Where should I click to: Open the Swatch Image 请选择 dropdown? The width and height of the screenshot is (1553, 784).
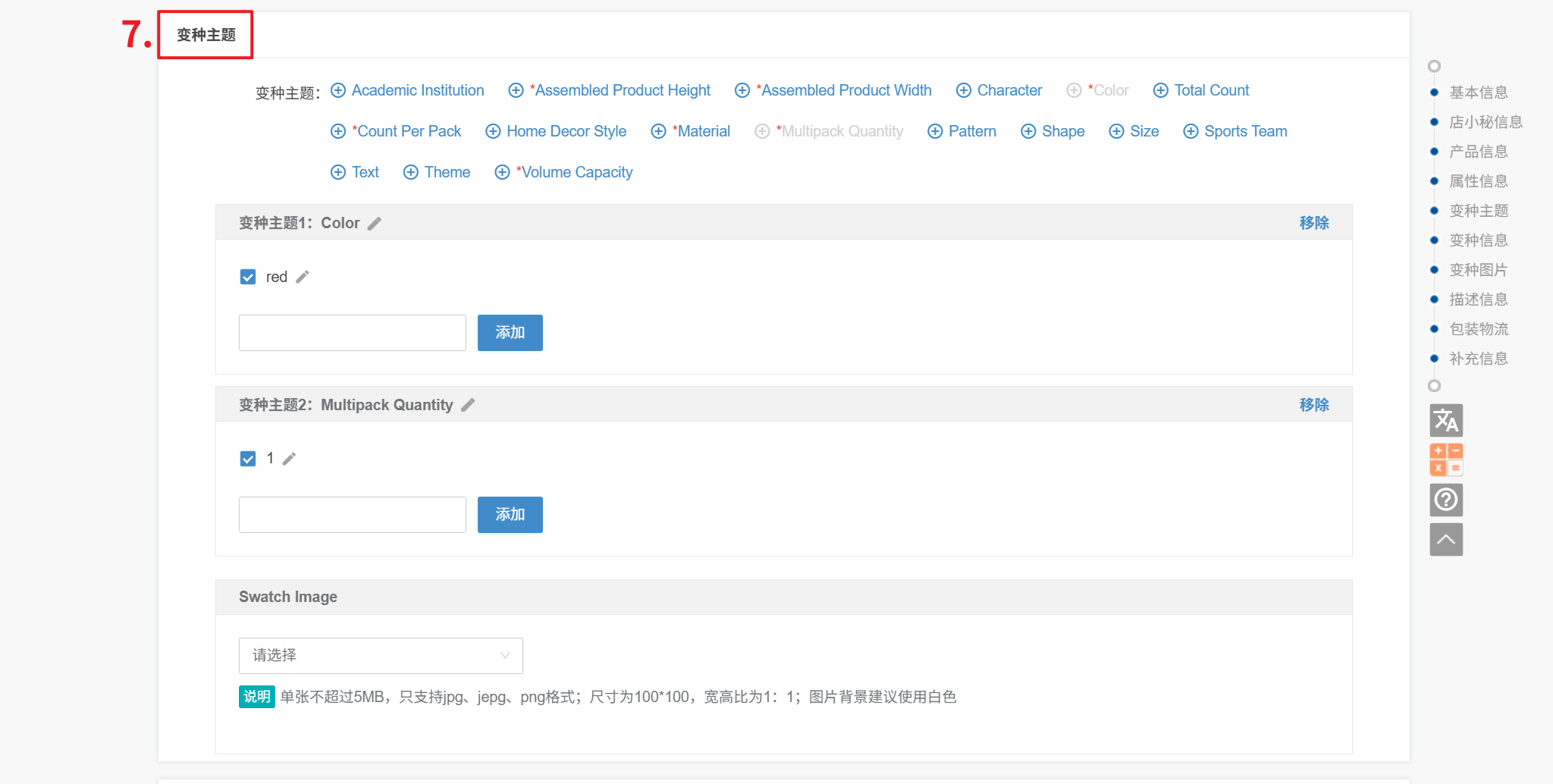point(381,656)
